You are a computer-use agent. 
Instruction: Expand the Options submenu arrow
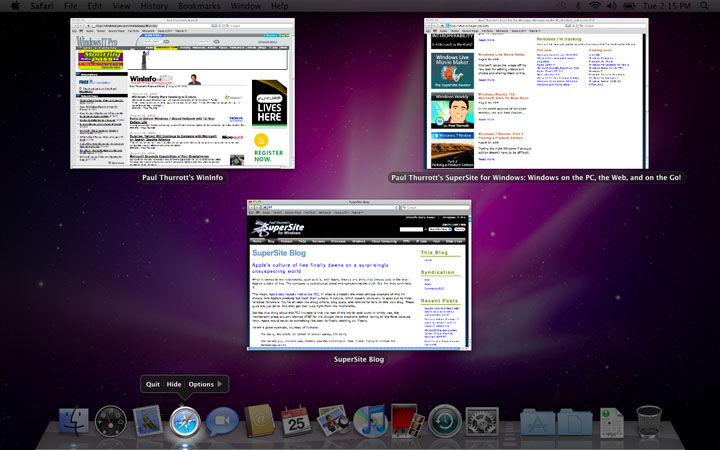[220, 384]
